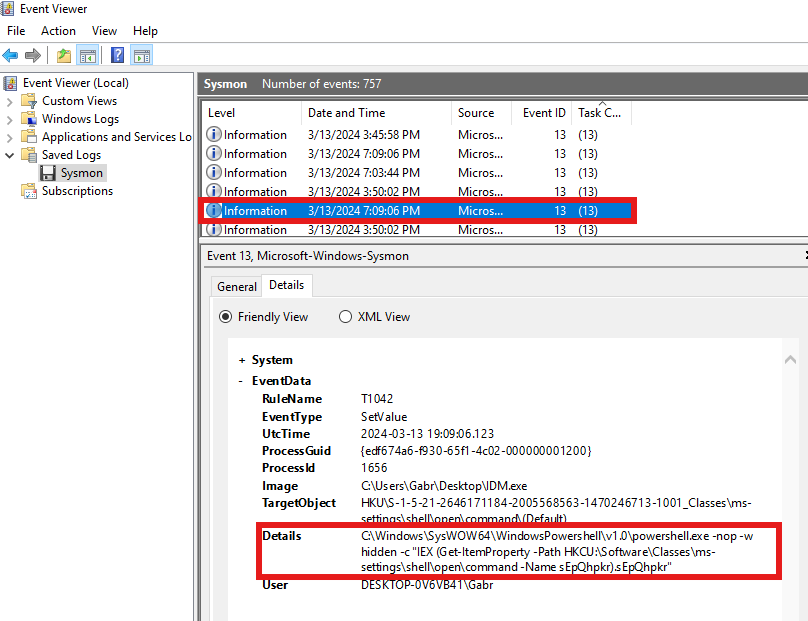
Task: Sort by the Event ID column header
Action: click(x=542, y=113)
